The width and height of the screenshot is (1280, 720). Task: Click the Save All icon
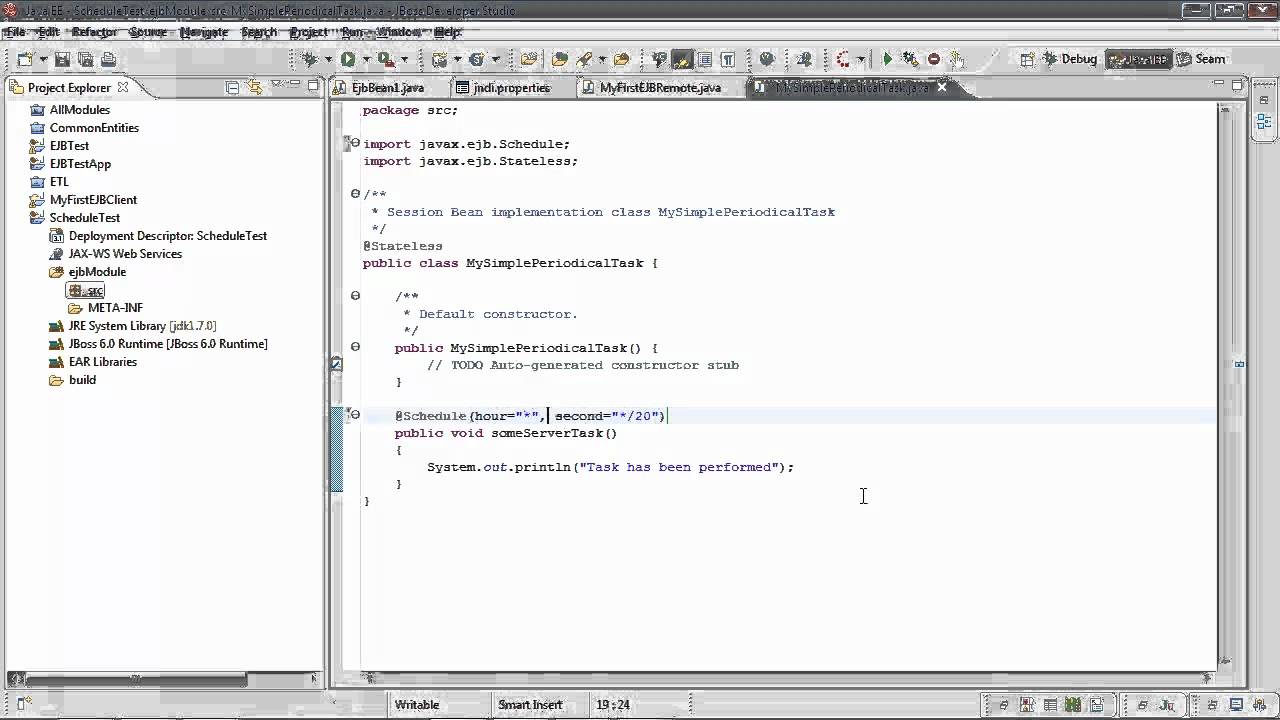point(85,60)
